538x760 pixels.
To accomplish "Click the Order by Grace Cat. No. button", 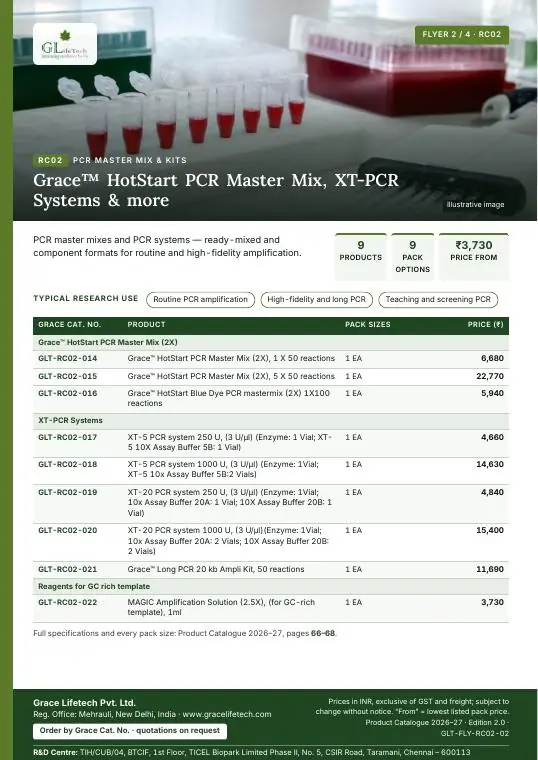I will coord(130,731).
